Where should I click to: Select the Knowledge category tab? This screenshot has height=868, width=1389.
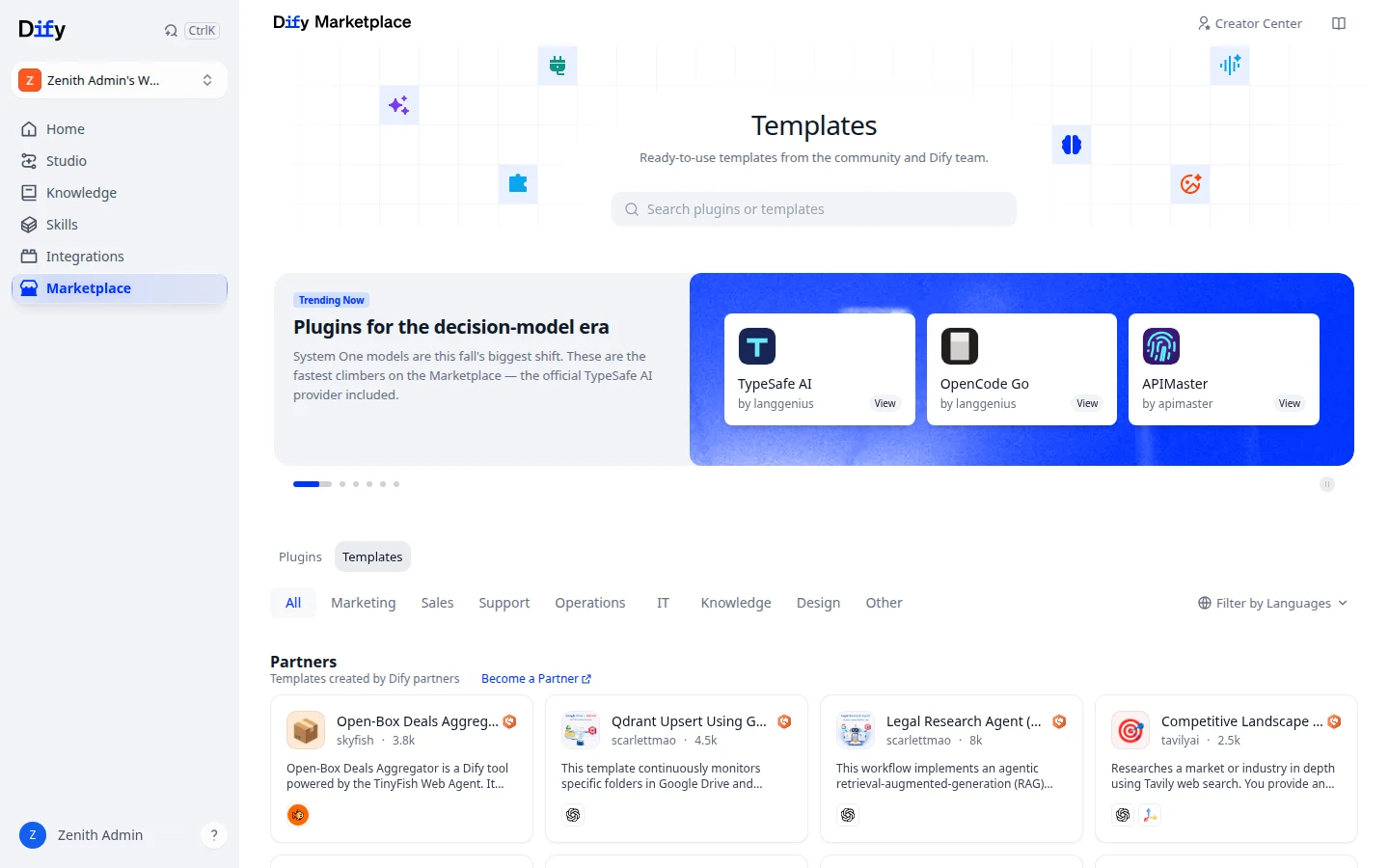(x=736, y=603)
